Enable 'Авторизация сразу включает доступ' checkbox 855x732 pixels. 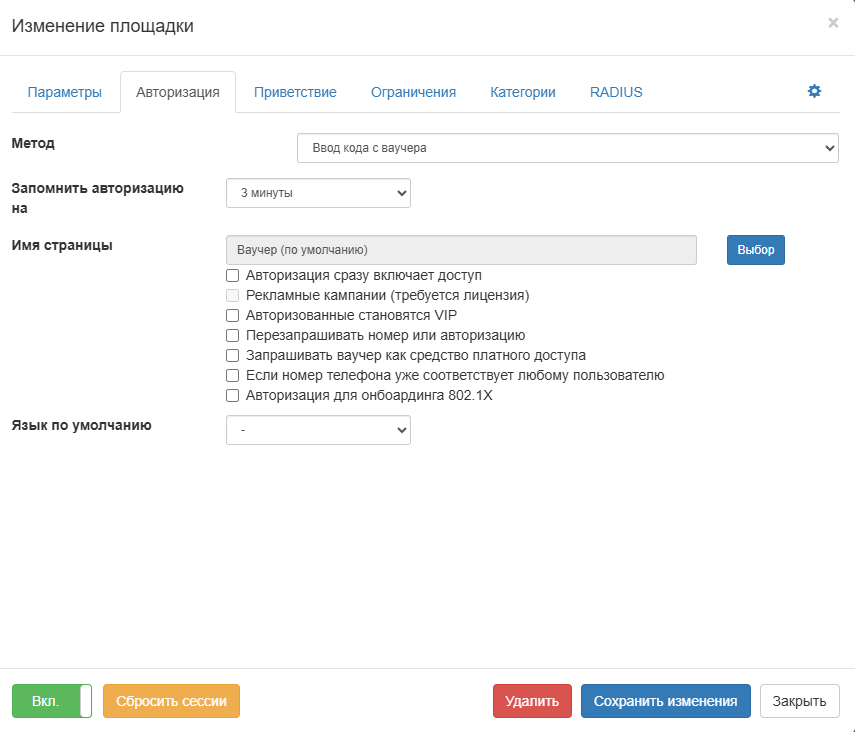[233, 275]
